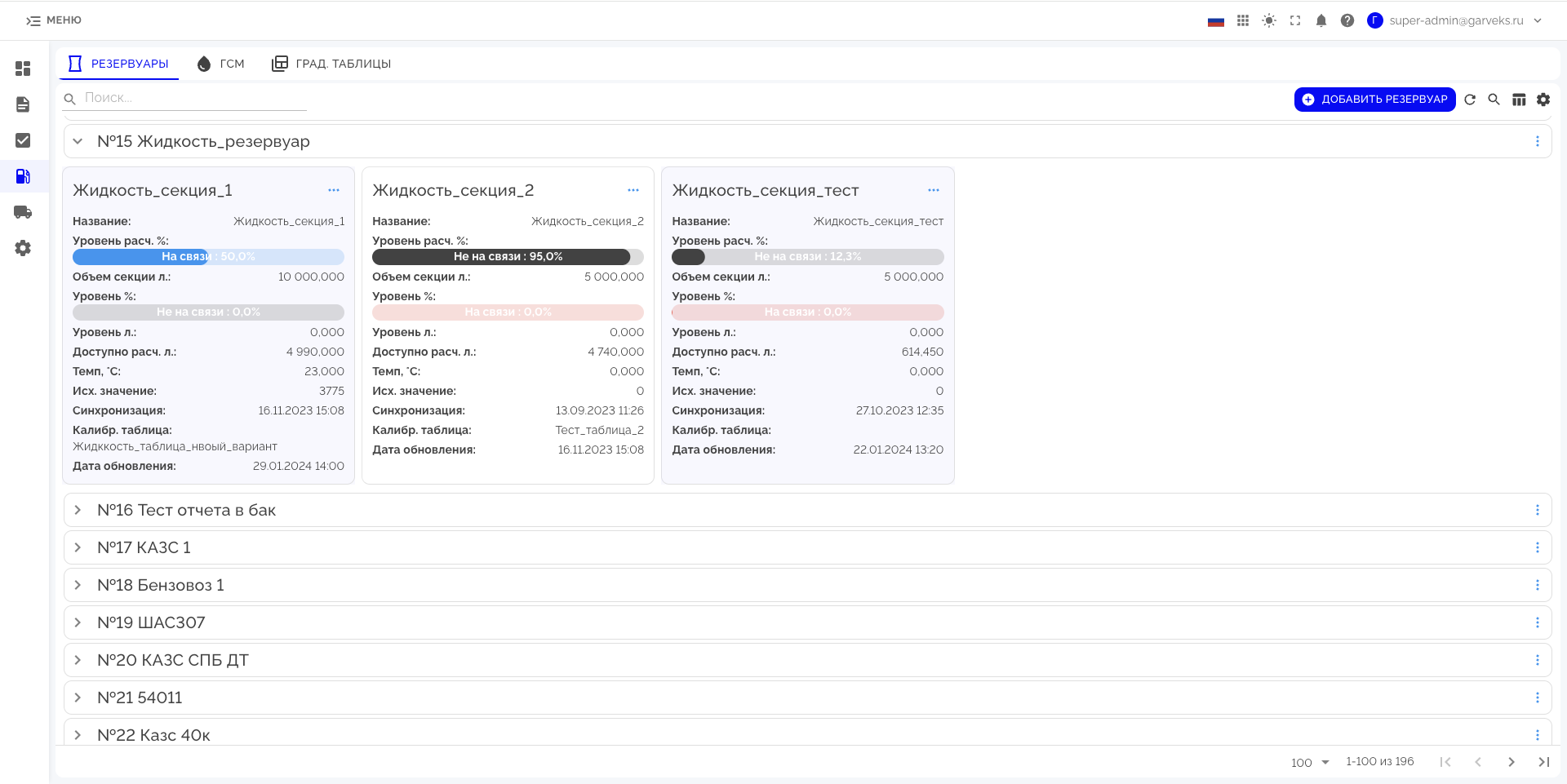Switch to the ГРАД. ТАБЛИЦЫ tab

click(331, 64)
